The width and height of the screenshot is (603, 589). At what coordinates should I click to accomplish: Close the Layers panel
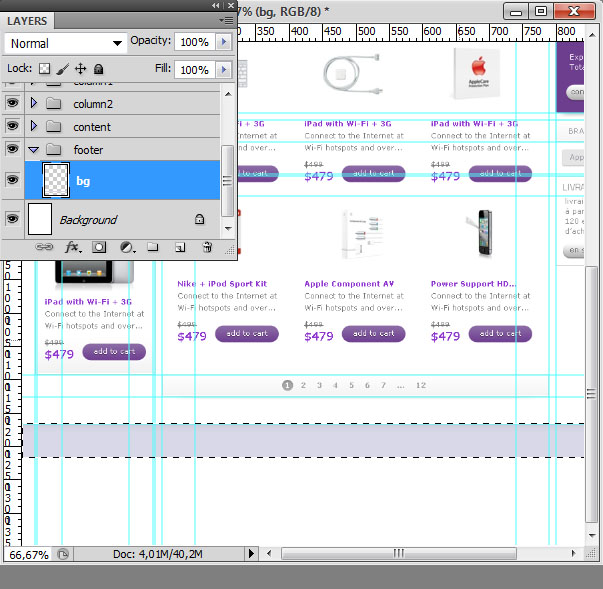tap(230, 5)
